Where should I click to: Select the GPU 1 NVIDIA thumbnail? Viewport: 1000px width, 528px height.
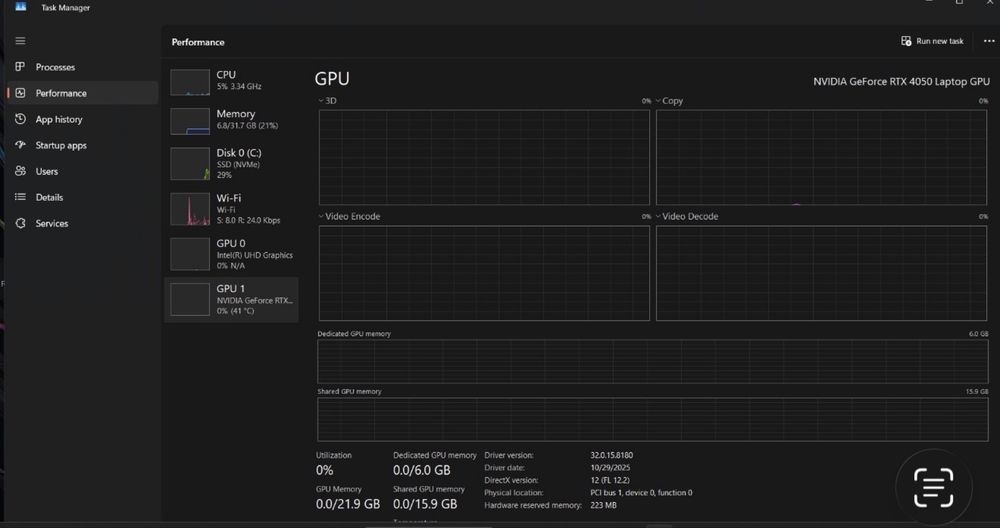click(x=190, y=299)
